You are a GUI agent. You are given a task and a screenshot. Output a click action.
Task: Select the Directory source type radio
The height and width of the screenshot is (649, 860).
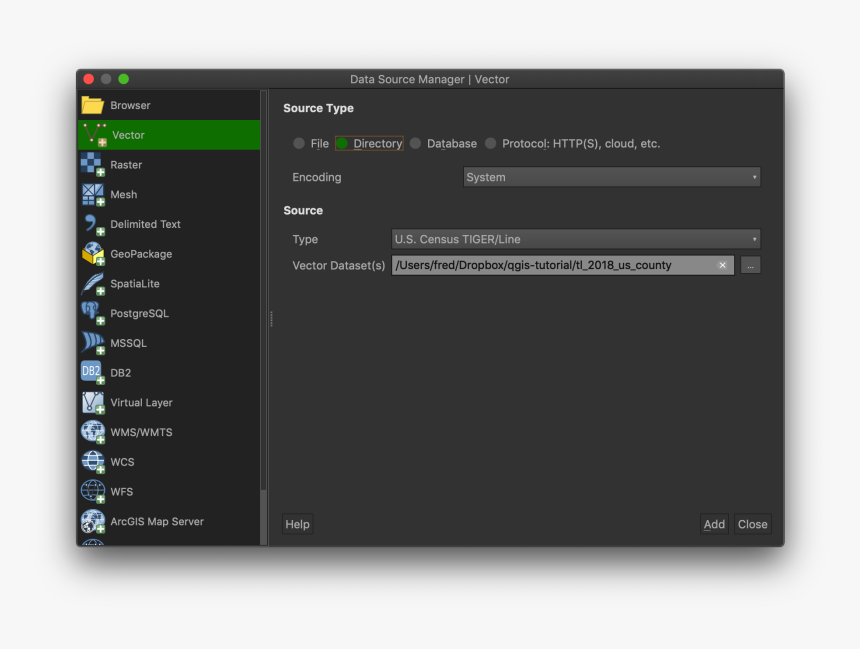(342, 143)
